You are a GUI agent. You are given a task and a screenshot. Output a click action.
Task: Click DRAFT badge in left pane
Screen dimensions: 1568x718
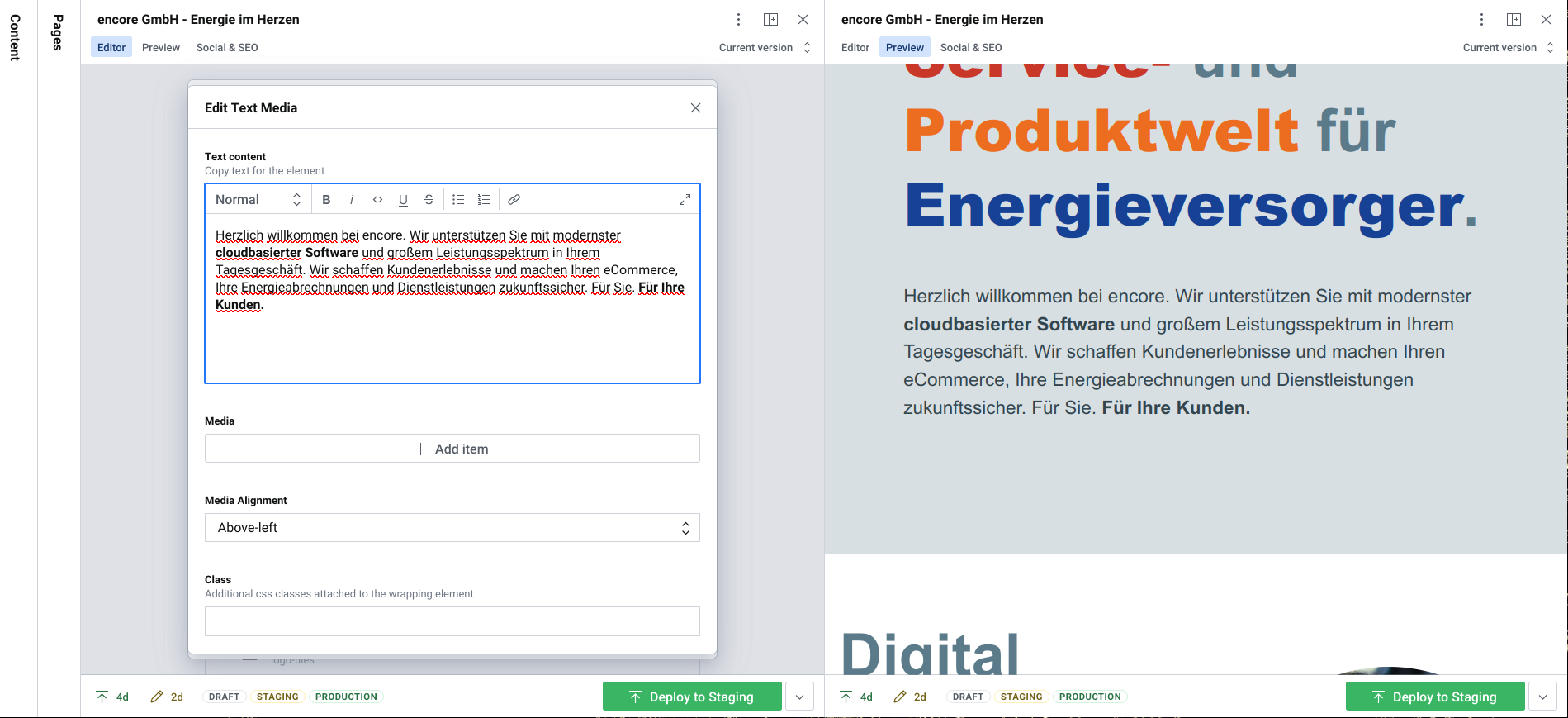(x=225, y=697)
